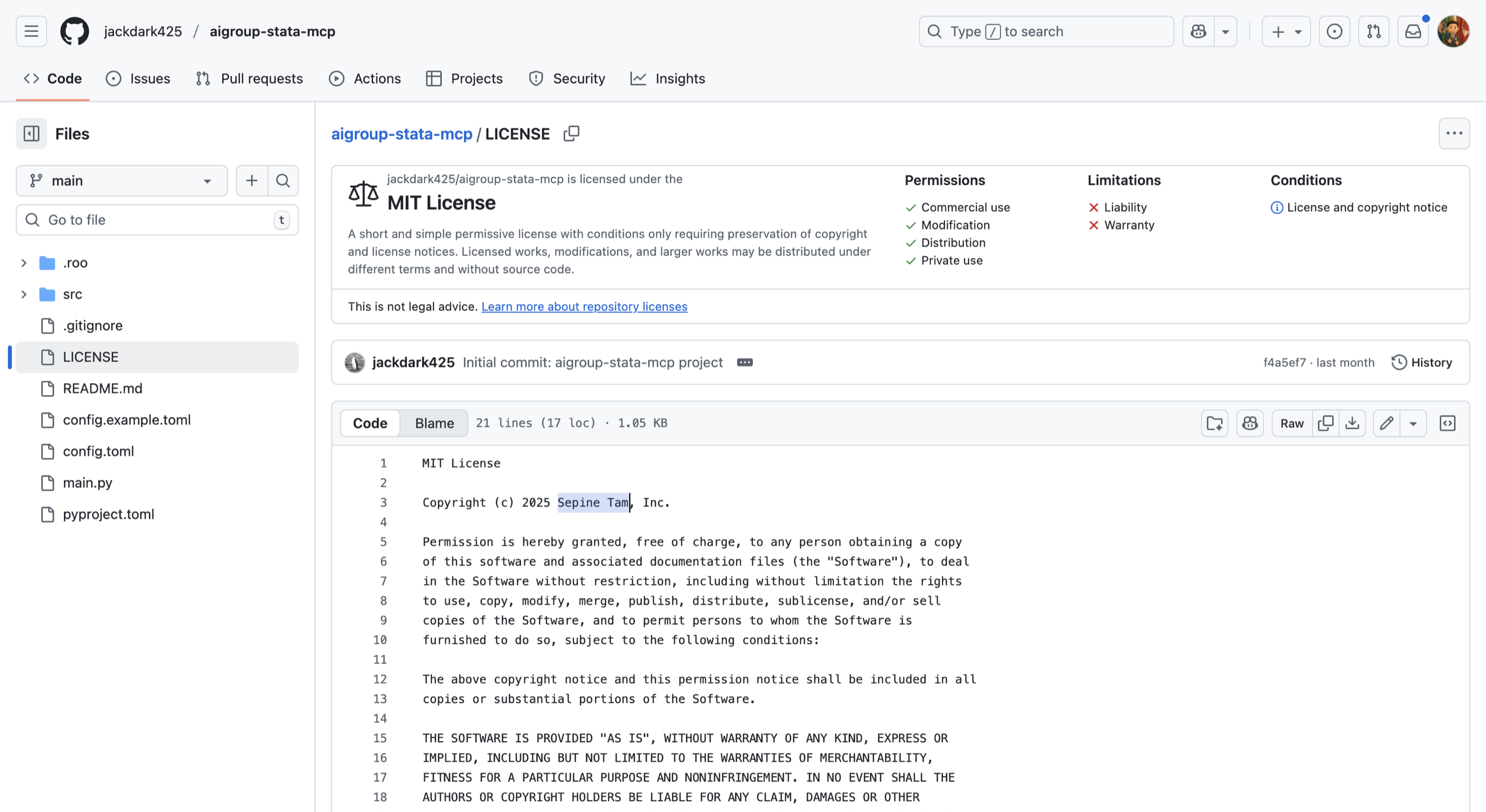The image size is (1486, 812).
Task: Go to the Insights tab
Action: pos(668,79)
